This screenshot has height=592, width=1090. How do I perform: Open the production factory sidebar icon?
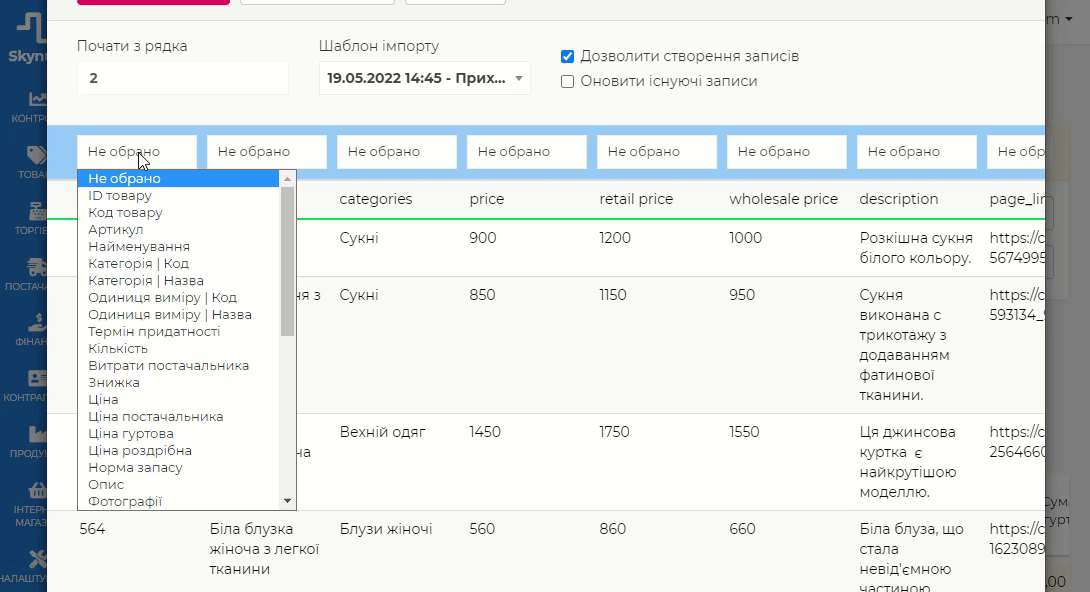(37, 435)
